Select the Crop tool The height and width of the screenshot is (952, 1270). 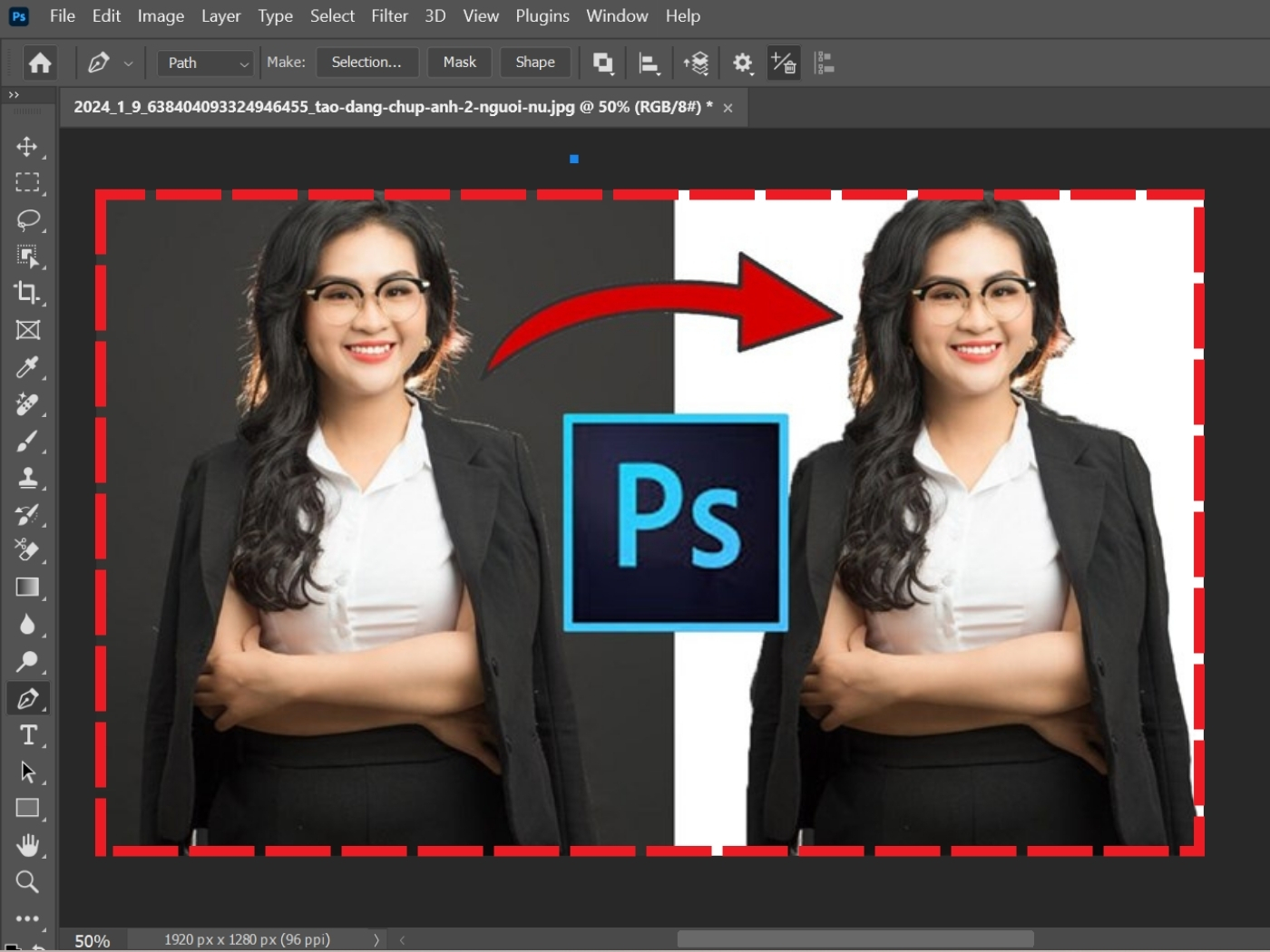click(x=27, y=293)
